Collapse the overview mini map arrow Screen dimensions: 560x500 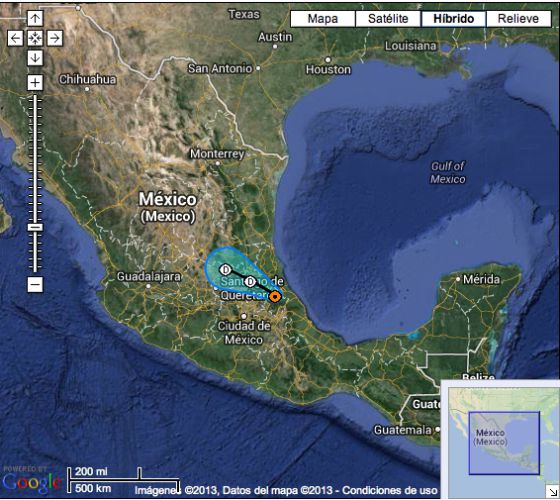[553, 491]
